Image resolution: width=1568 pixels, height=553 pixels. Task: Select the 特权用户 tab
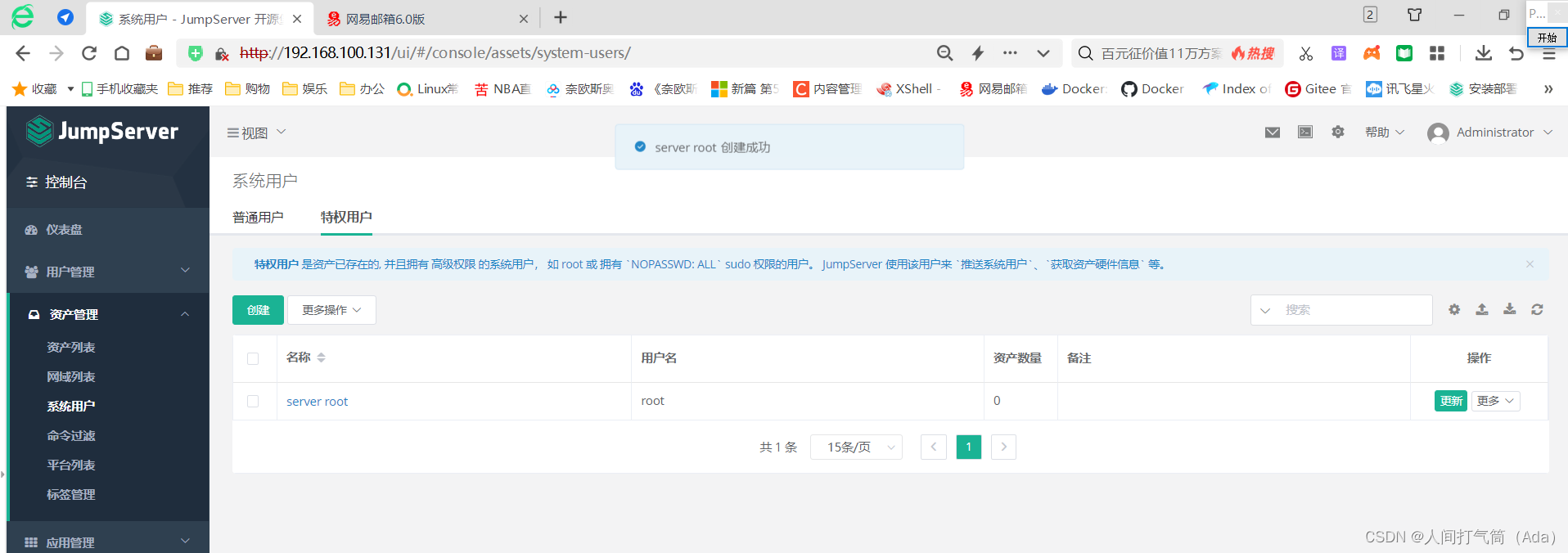346,217
